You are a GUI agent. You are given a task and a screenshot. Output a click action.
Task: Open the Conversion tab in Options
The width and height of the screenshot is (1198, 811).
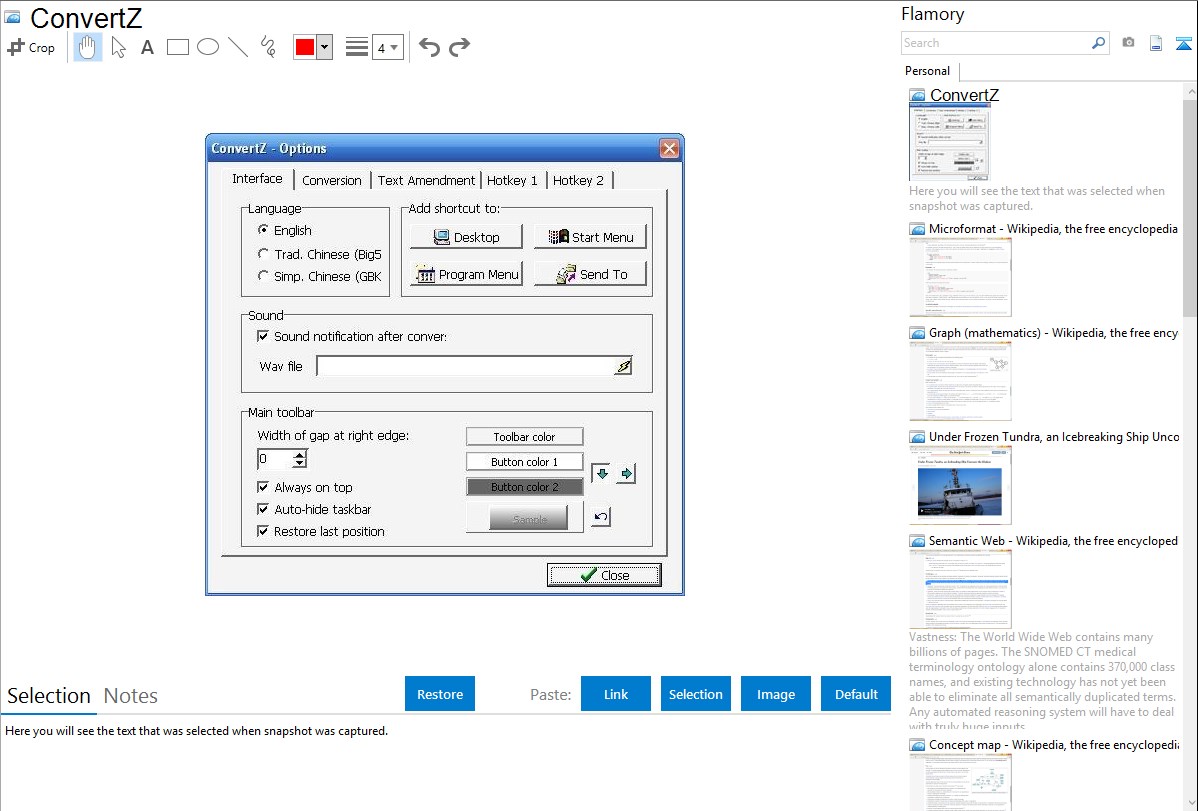click(331, 180)
